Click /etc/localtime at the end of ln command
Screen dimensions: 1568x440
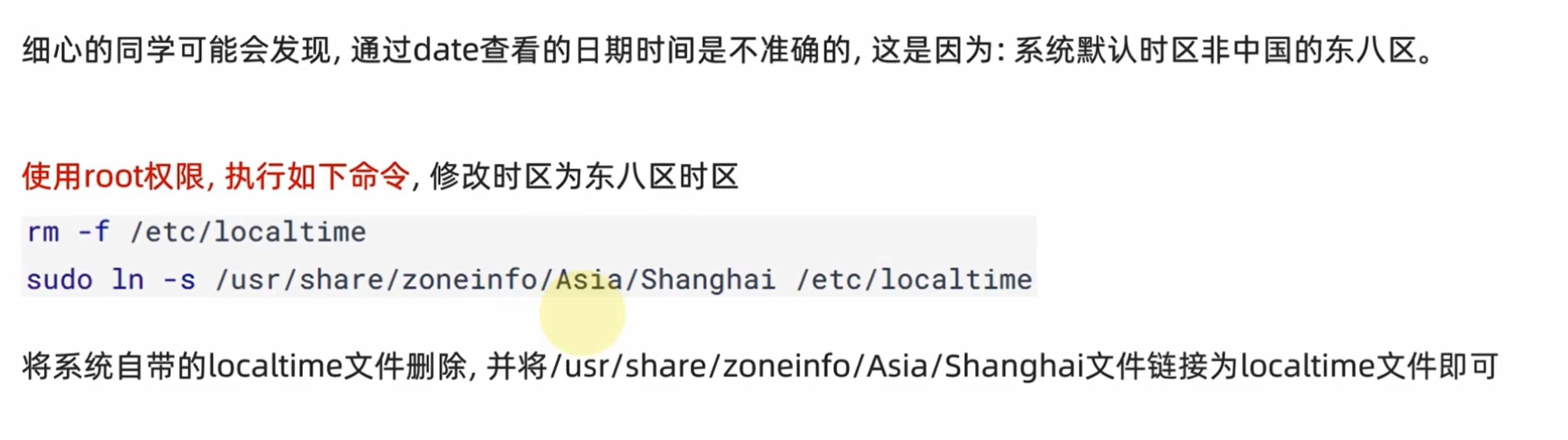914,280
